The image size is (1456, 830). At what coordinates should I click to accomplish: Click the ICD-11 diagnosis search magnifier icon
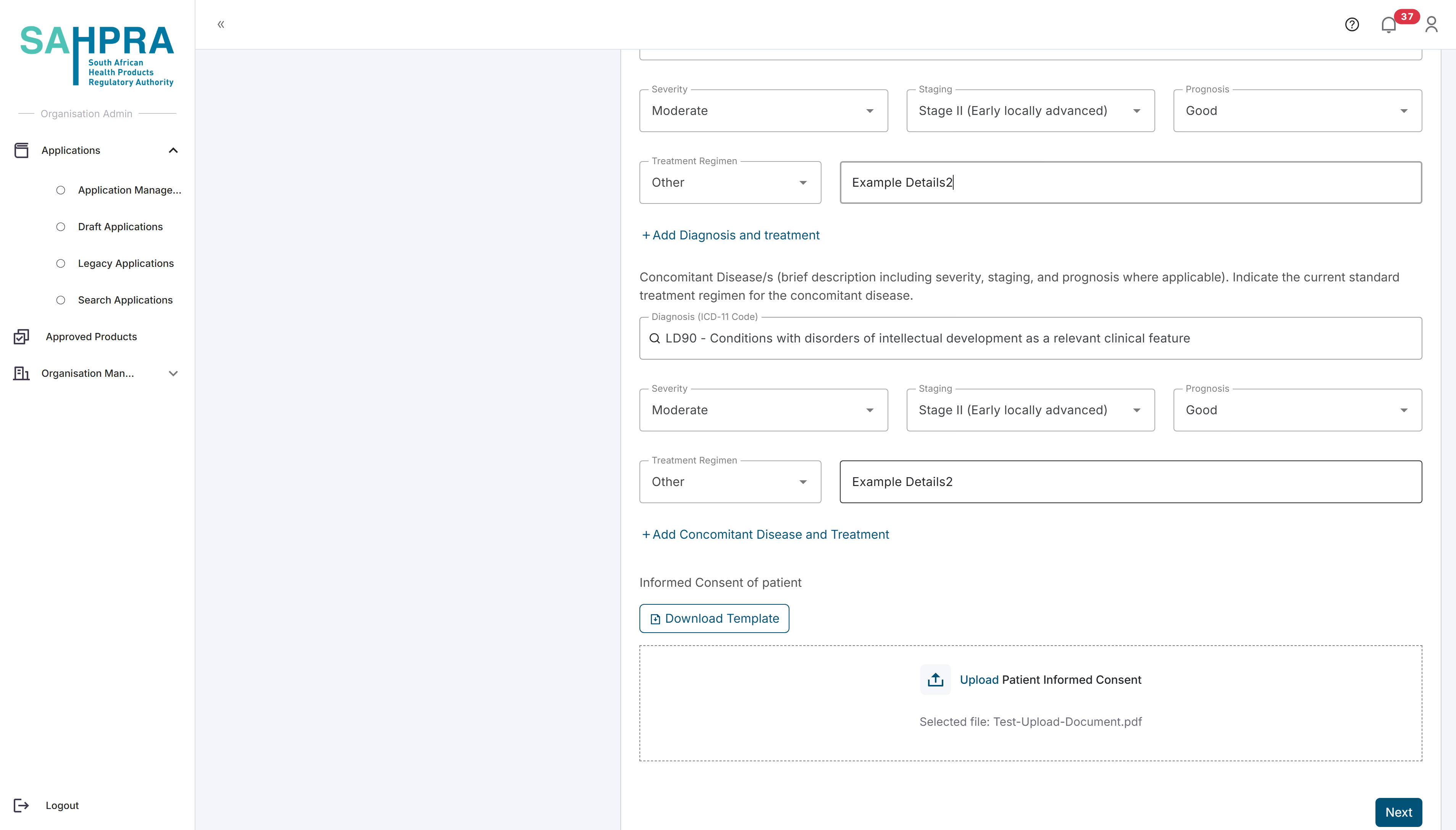tap(655, 339)
